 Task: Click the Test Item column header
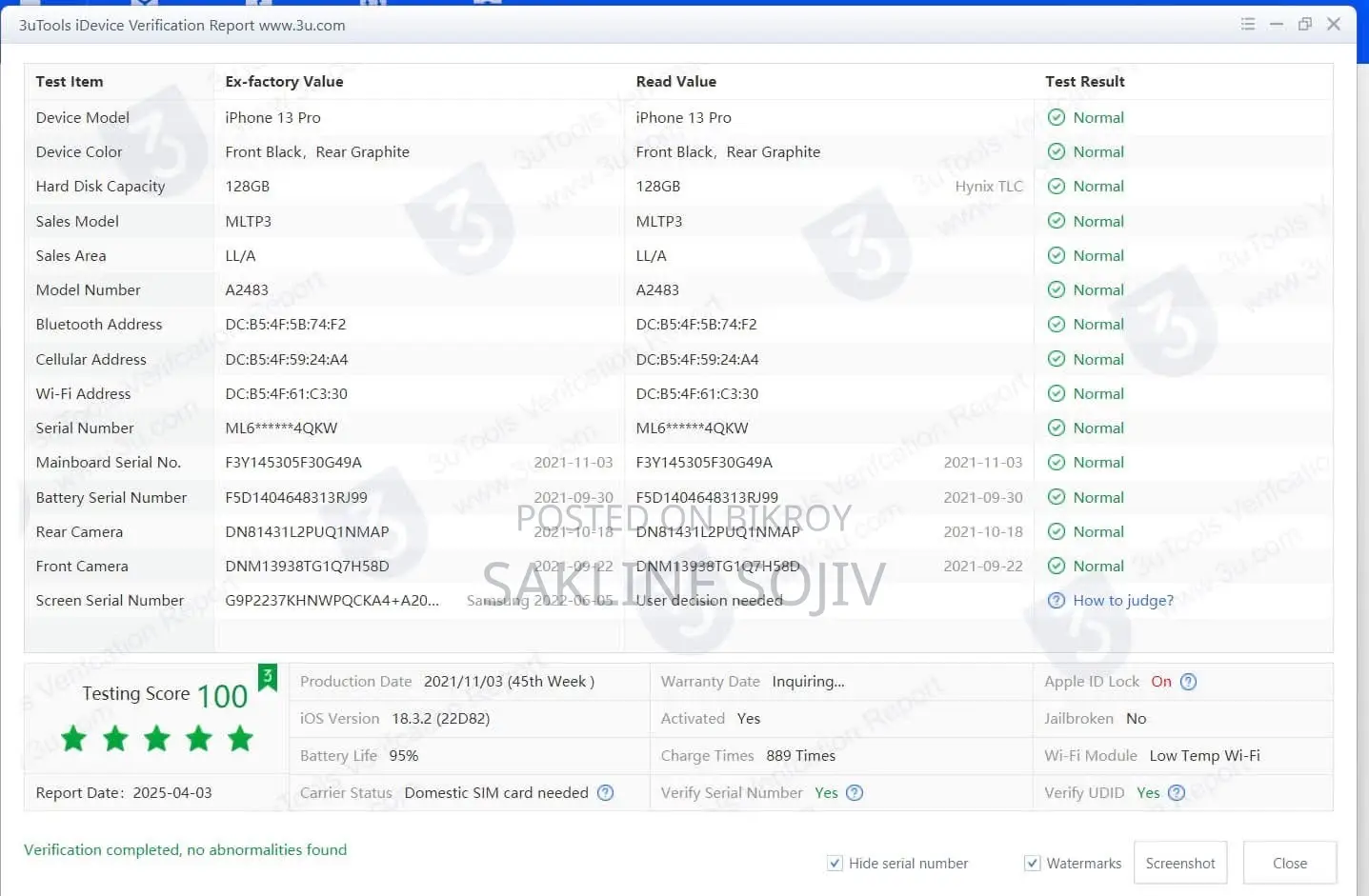click(70, 82)
